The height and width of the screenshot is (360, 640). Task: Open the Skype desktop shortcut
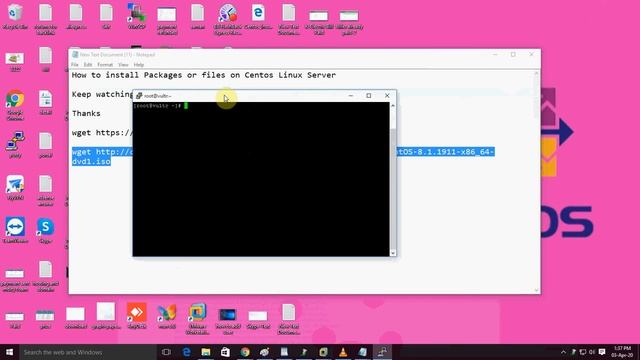pyautogui.click(x=45, y=230)
